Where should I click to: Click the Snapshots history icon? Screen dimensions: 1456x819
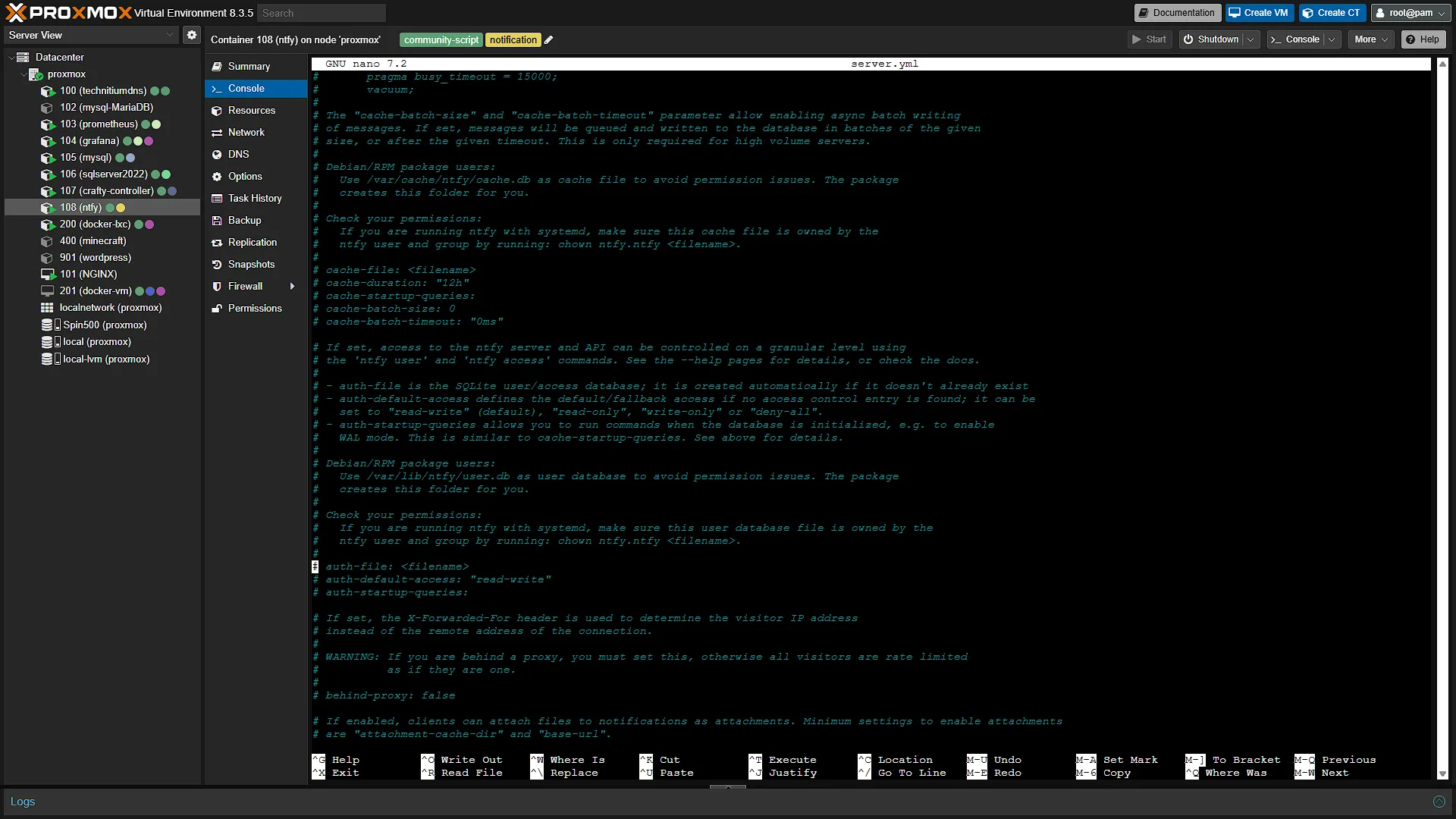[x=217, y=265]
